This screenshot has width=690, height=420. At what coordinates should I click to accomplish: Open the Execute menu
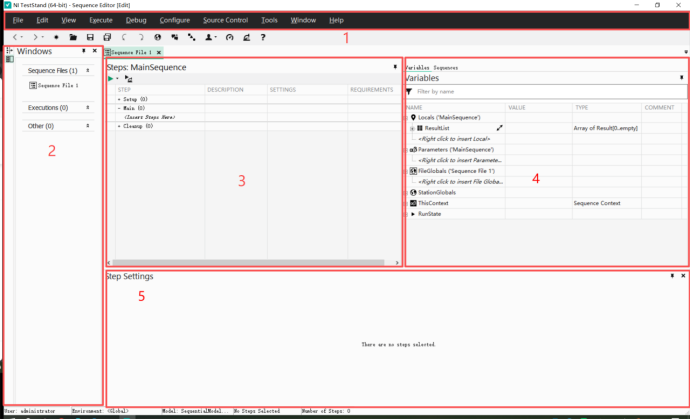(101, 20)
